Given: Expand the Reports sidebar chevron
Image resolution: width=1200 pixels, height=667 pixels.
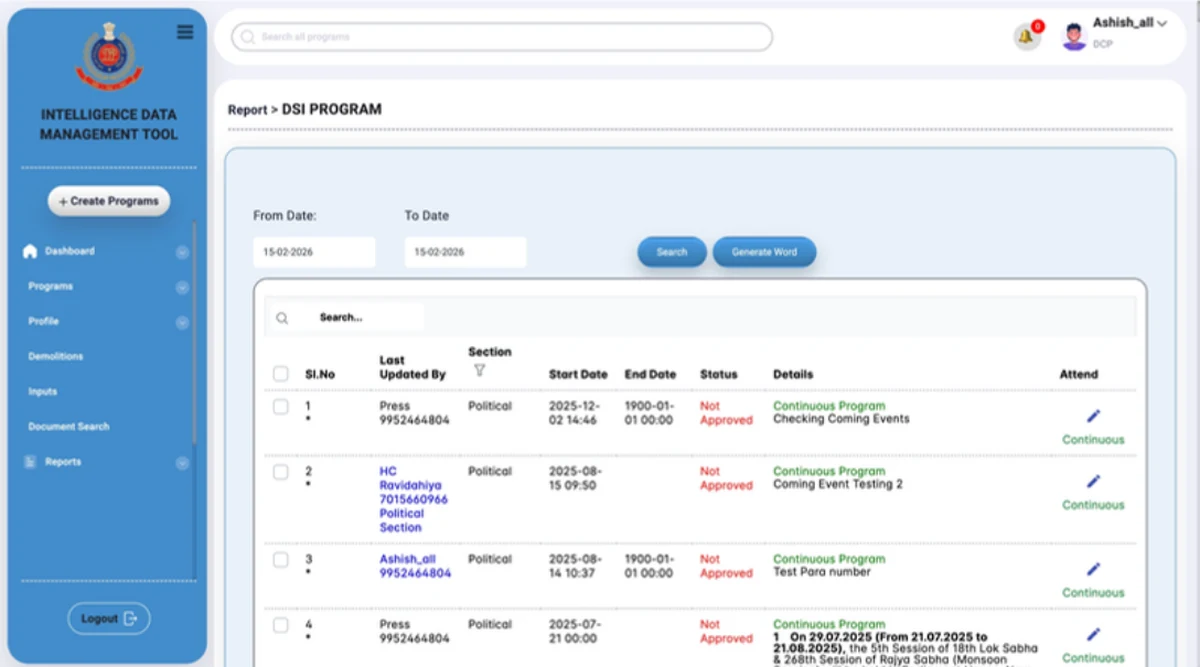Looking at the screenshot, I should [182, 463].
